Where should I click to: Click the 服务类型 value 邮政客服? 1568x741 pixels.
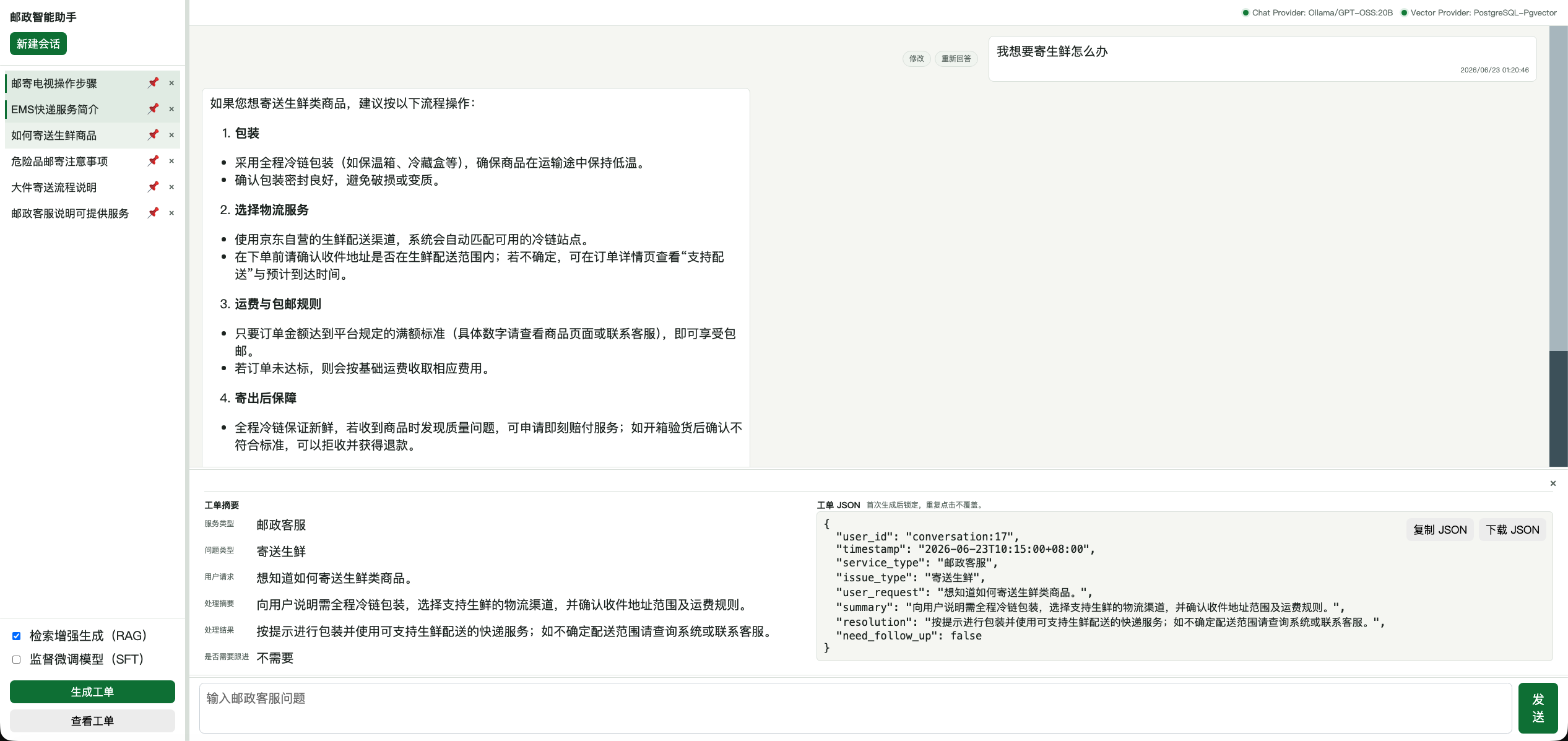(281, 525)
